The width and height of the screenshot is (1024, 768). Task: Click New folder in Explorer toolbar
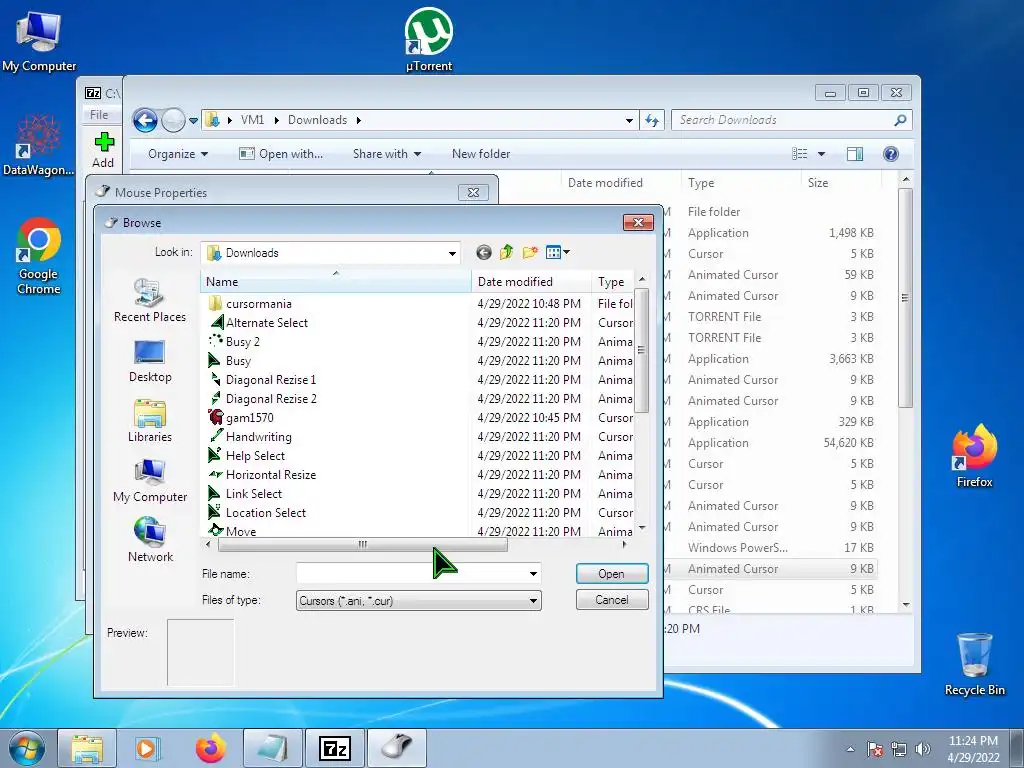coord(481,154)
